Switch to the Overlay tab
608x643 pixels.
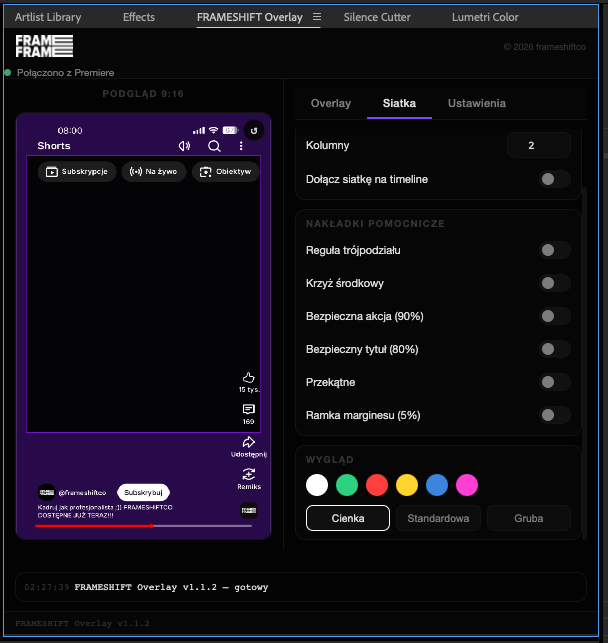[x=331, y=103]
